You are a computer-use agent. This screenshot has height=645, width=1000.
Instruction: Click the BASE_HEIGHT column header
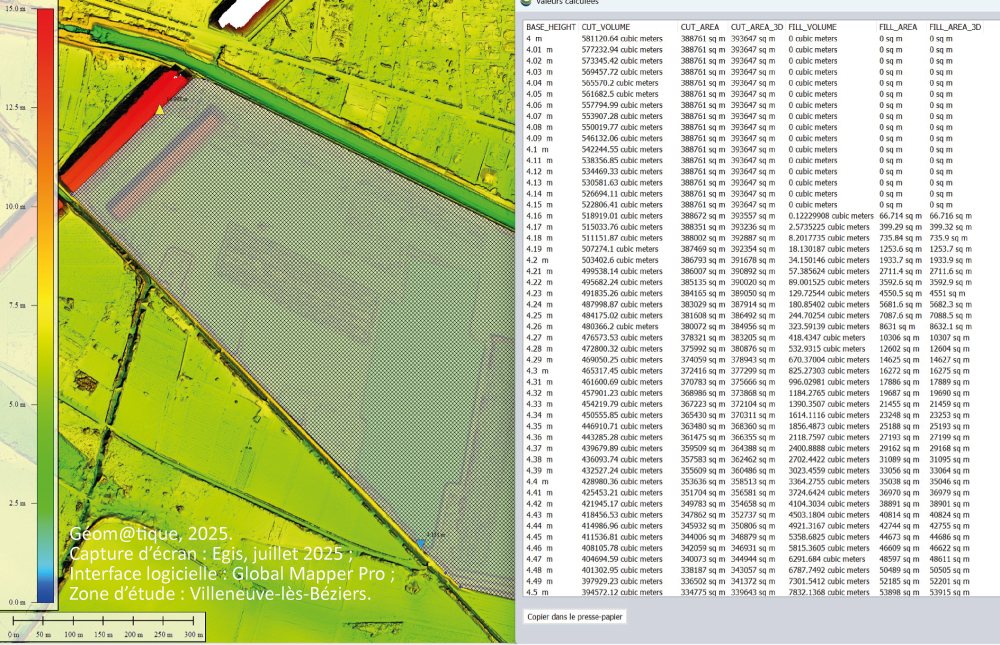coord(550,26)
